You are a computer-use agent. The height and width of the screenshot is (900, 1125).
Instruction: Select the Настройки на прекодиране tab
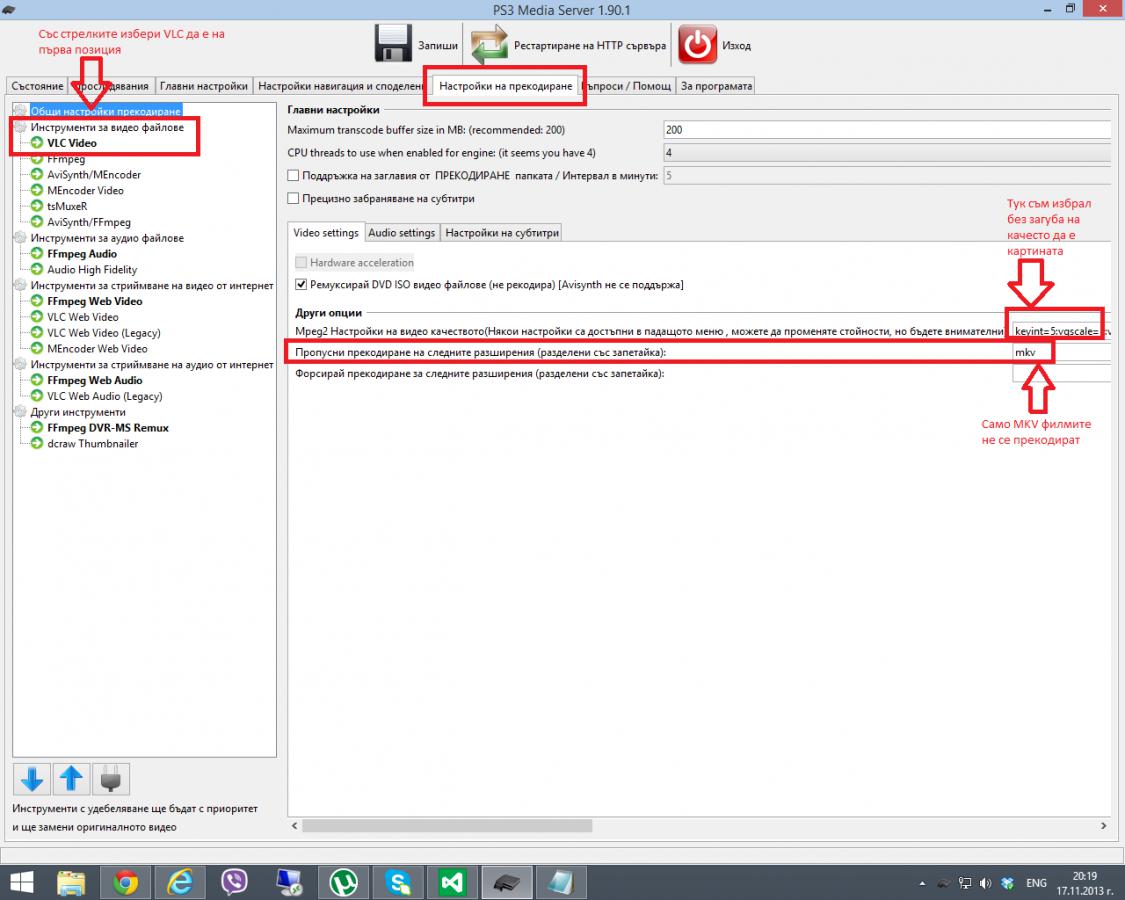click(506, 85)
